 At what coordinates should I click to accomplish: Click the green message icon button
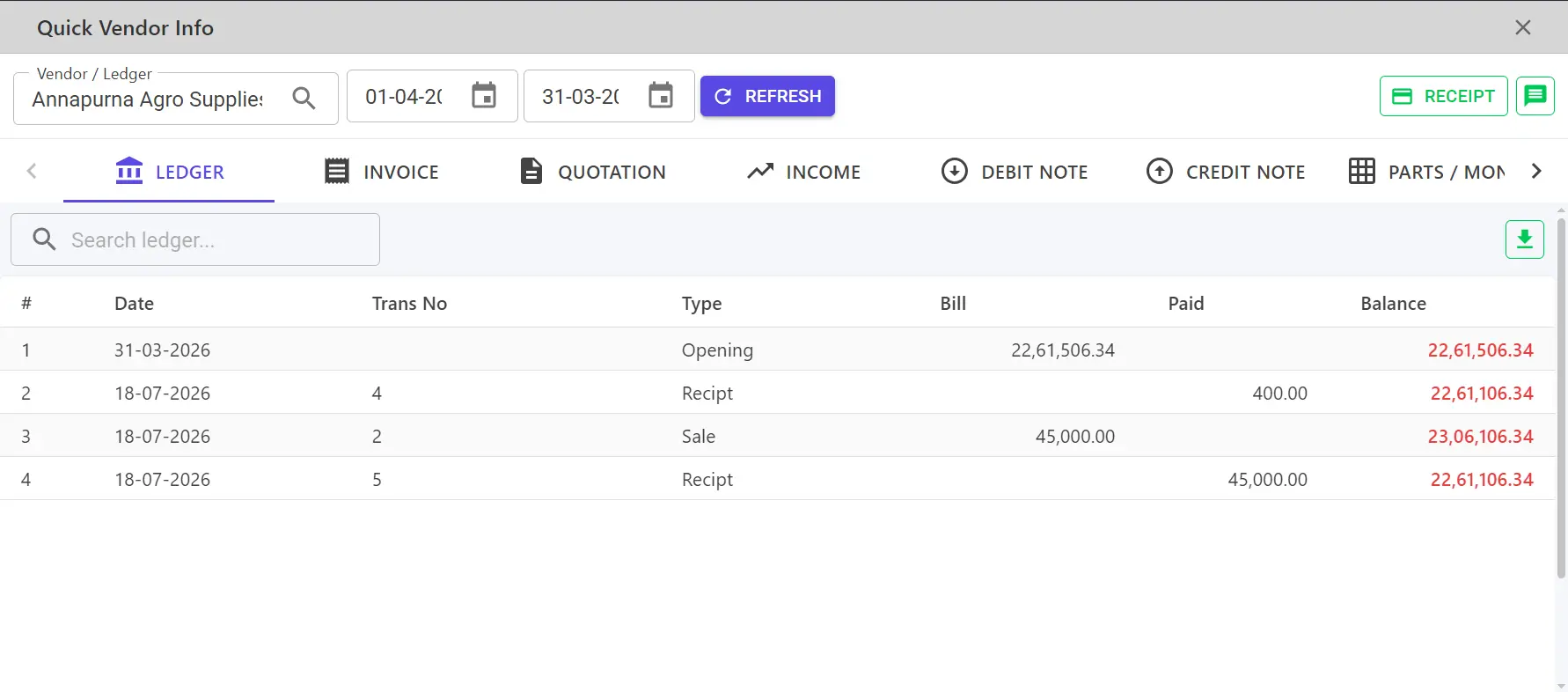1535,96
